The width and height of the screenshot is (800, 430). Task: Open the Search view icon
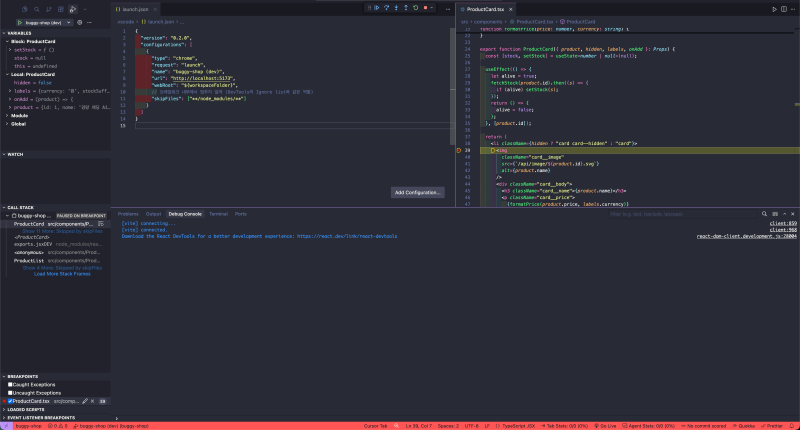[37, 9]
